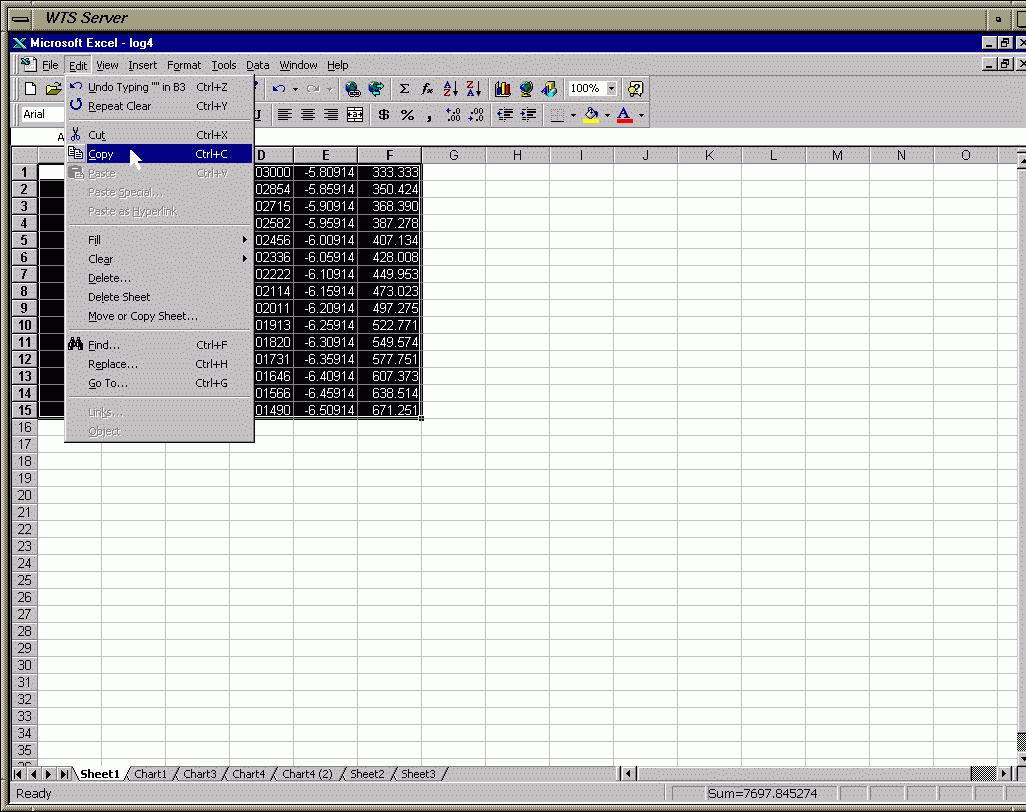Open the Chart Wizard icon
This screenshot has width=1026, height=812.
[503, 89]
